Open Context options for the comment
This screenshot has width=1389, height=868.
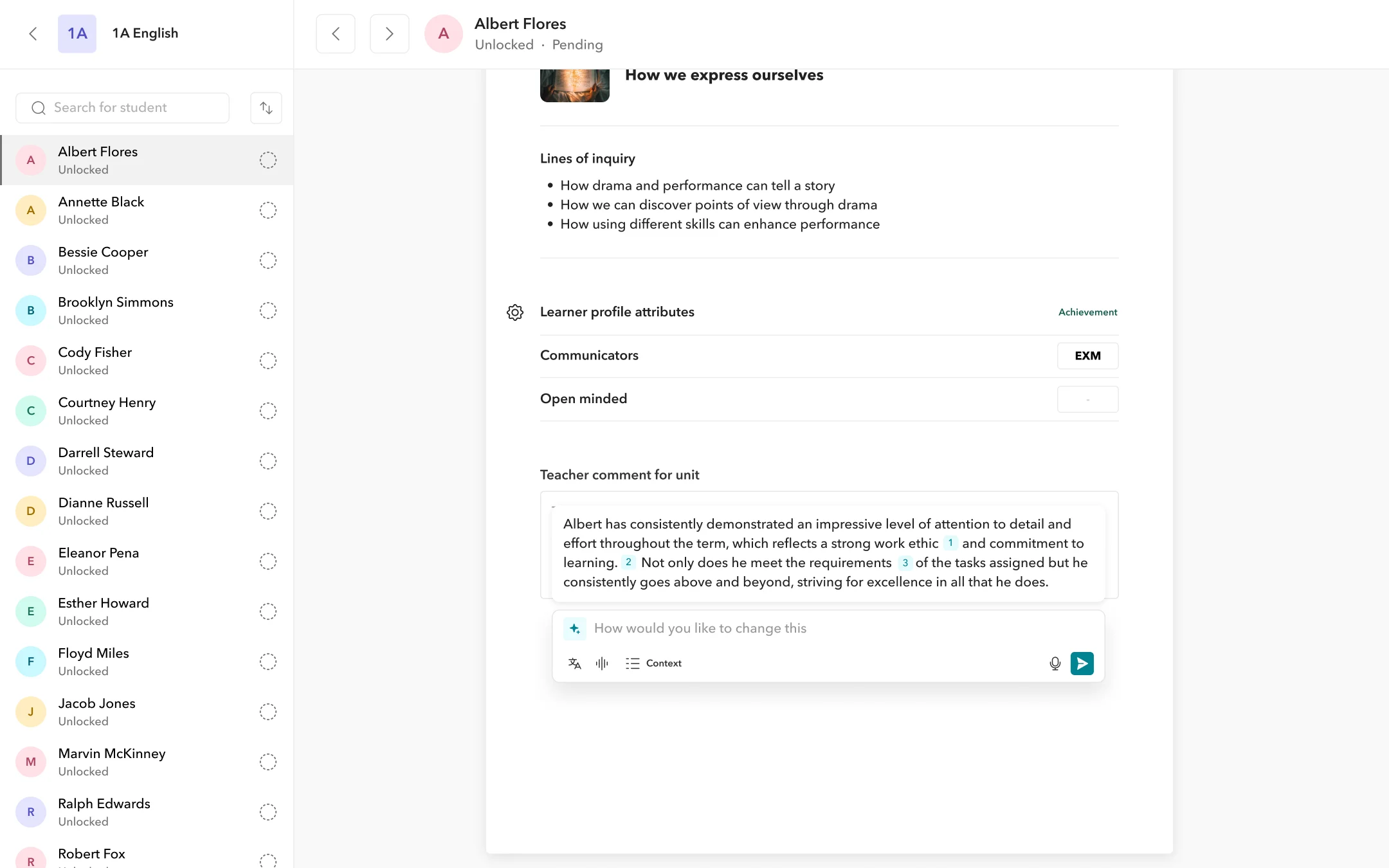(653, 664)
